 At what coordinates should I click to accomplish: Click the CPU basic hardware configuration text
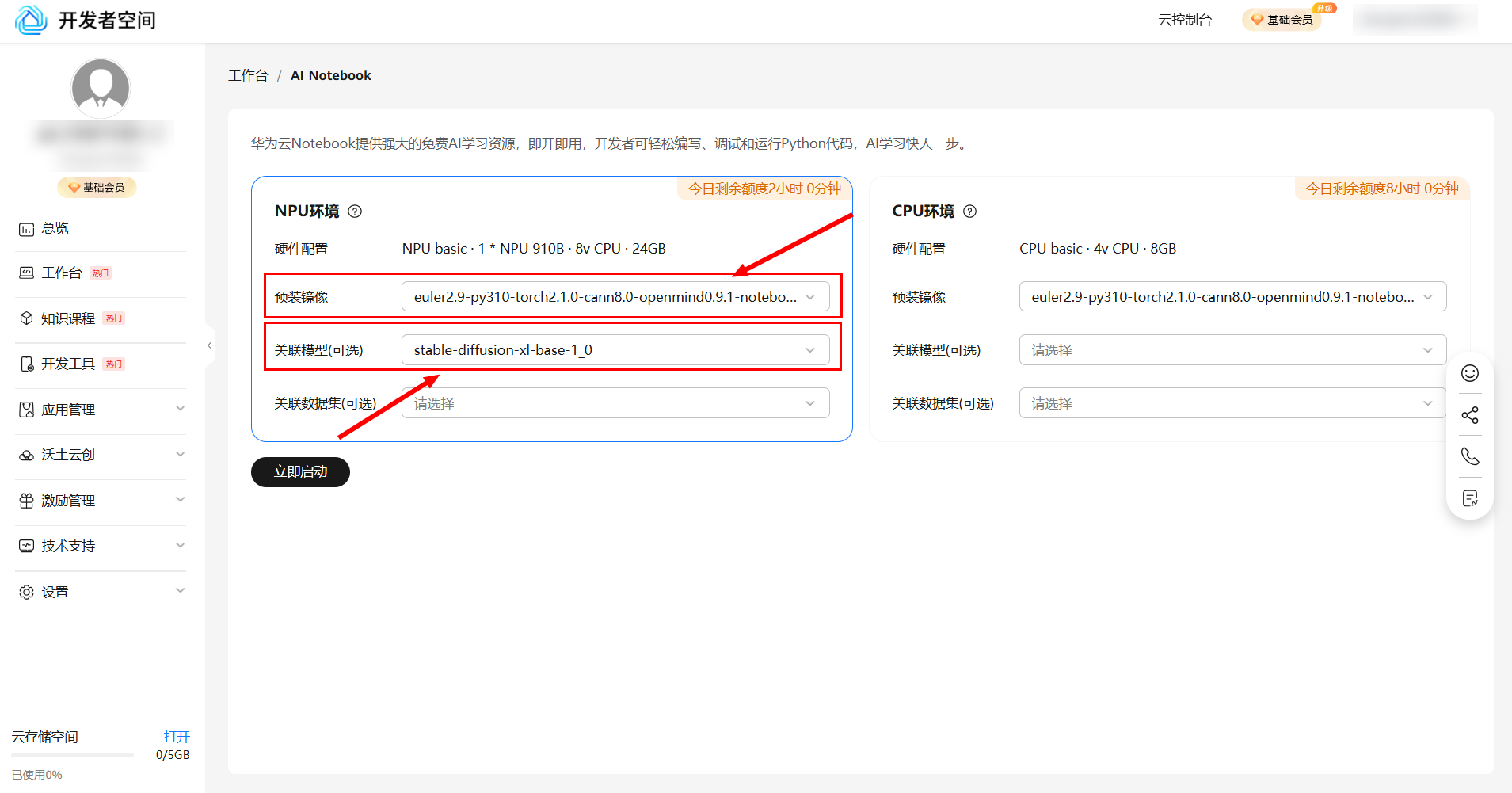(1098, 249)
